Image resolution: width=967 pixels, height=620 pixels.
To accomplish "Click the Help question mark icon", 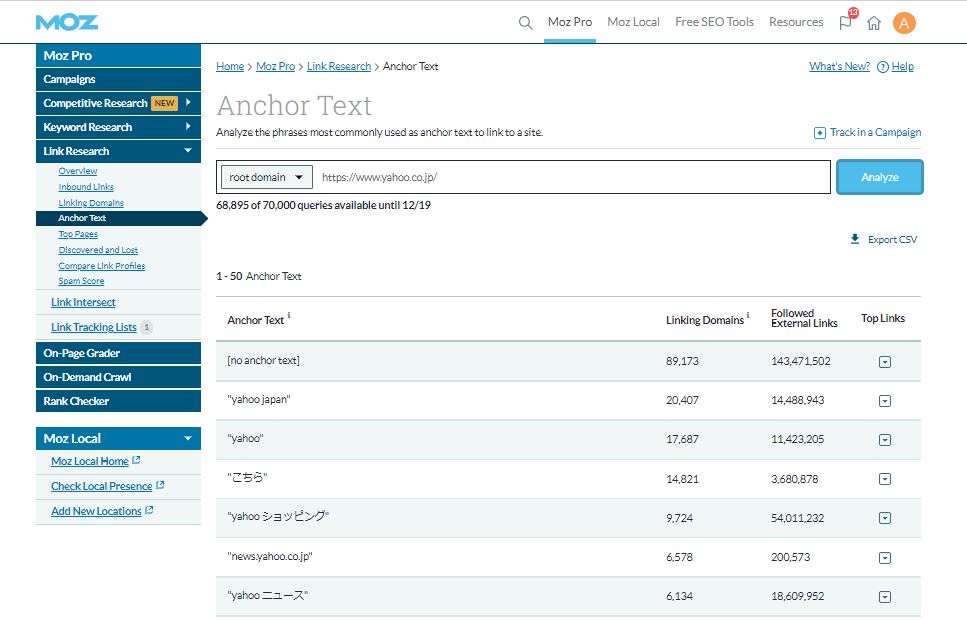I will point(883,67).
